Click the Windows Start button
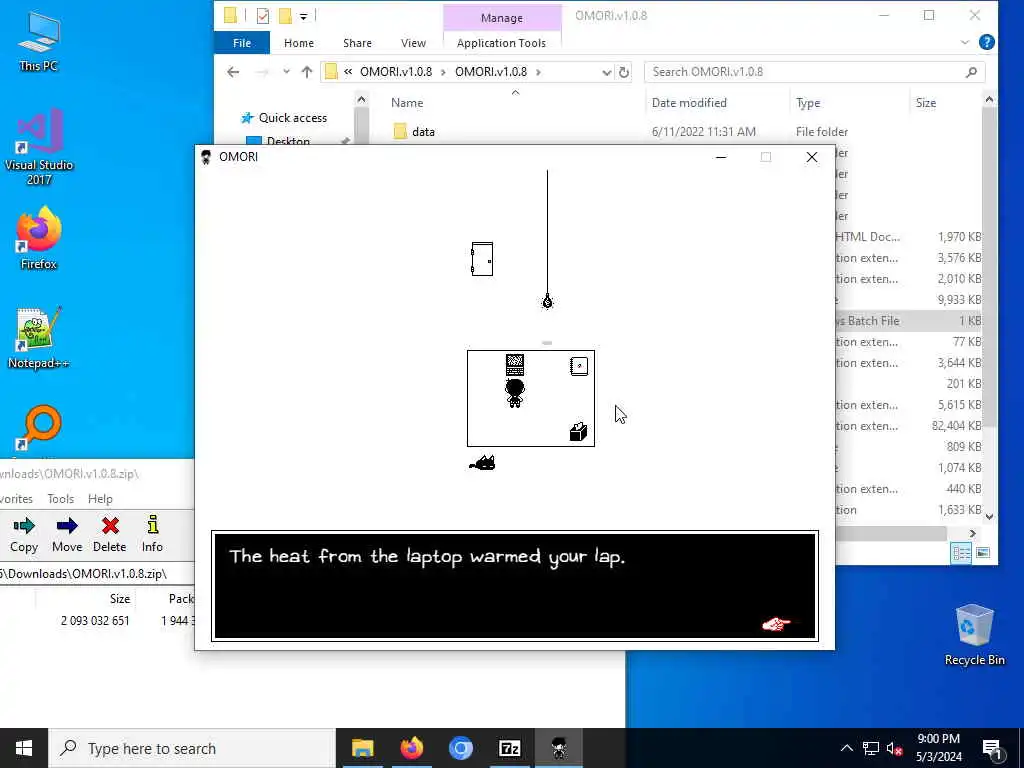Viewport: 1024px width, 768px height. pos(24,748)
